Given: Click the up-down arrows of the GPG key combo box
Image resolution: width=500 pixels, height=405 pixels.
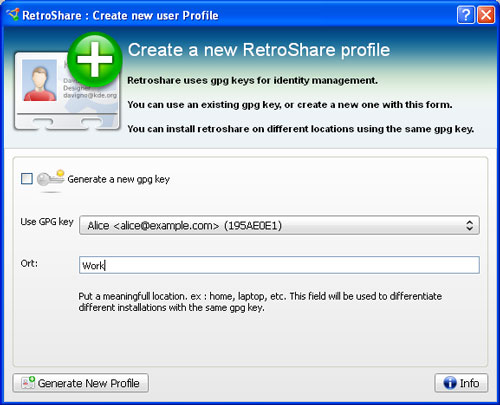Looking at the screenshot, I should (x=469, y=225).
